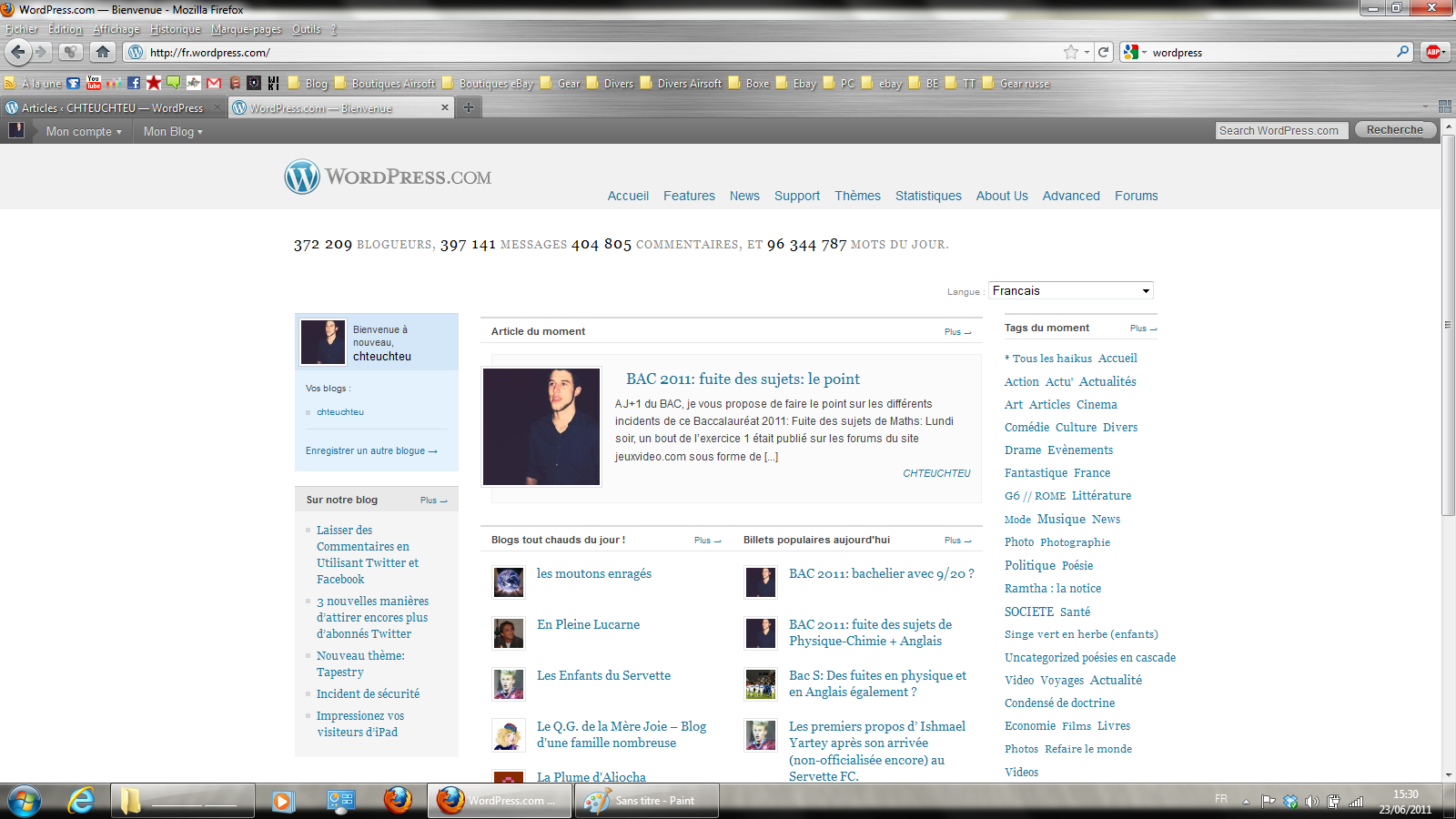Open the Thèmes navigation link
The height and width of the screenshot is (819, 1456).
[857, 196]
